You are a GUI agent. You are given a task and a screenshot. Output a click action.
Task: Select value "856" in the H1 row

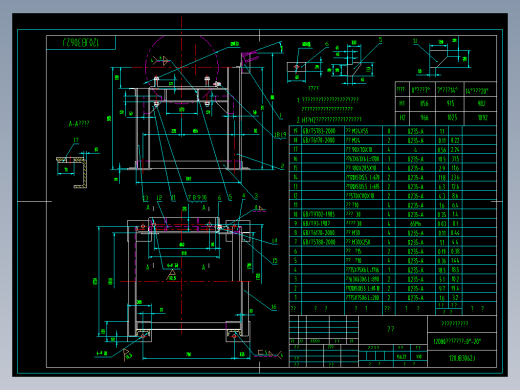(424, 103)
